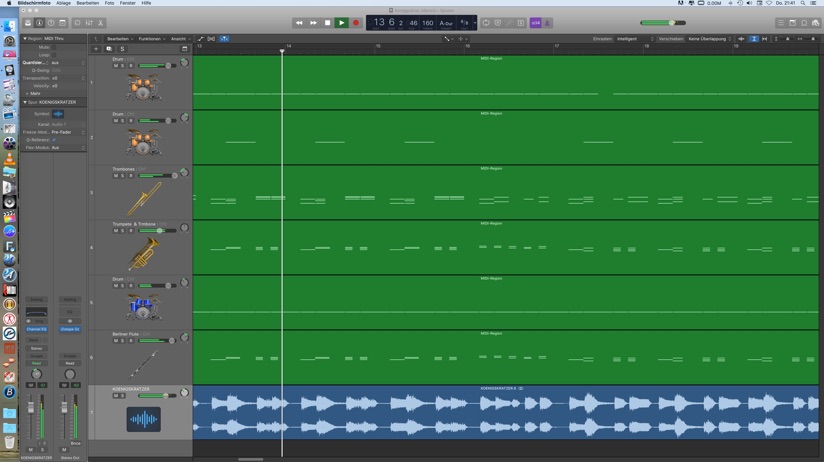The height and width of the screenshot is (462, 824).
Task: Click the blue Catch playhead button
Action: 224,39
